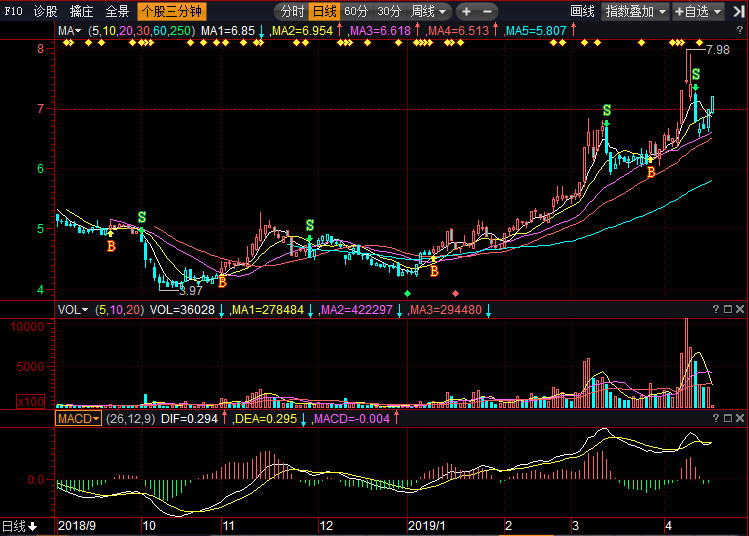Open the 画线 drawing tools
The width and height of the screenshot is (749, 536).
[582, 11]
